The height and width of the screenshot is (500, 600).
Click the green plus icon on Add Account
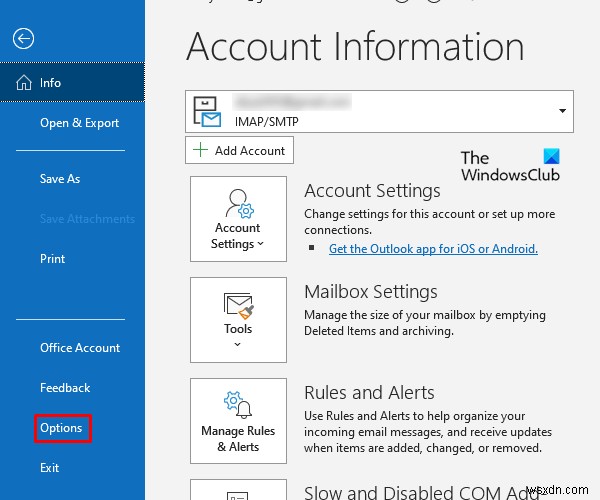click(201, 150)
